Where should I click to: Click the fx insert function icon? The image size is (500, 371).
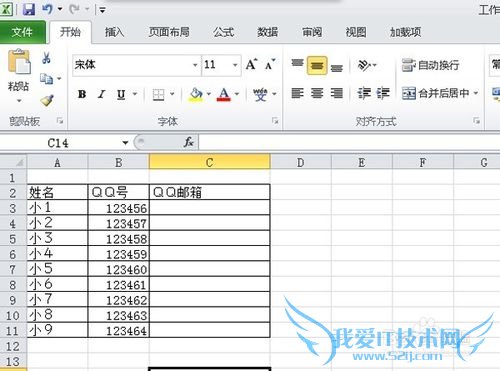[189, 142]
